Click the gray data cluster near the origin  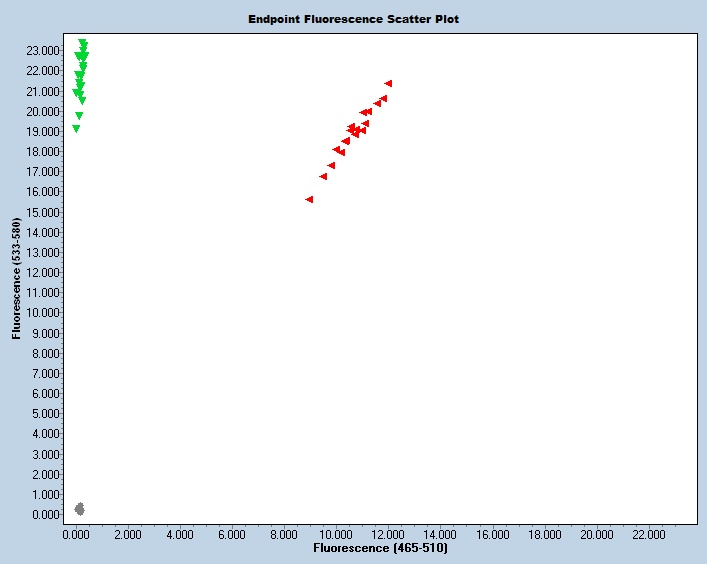pos(80,509)
